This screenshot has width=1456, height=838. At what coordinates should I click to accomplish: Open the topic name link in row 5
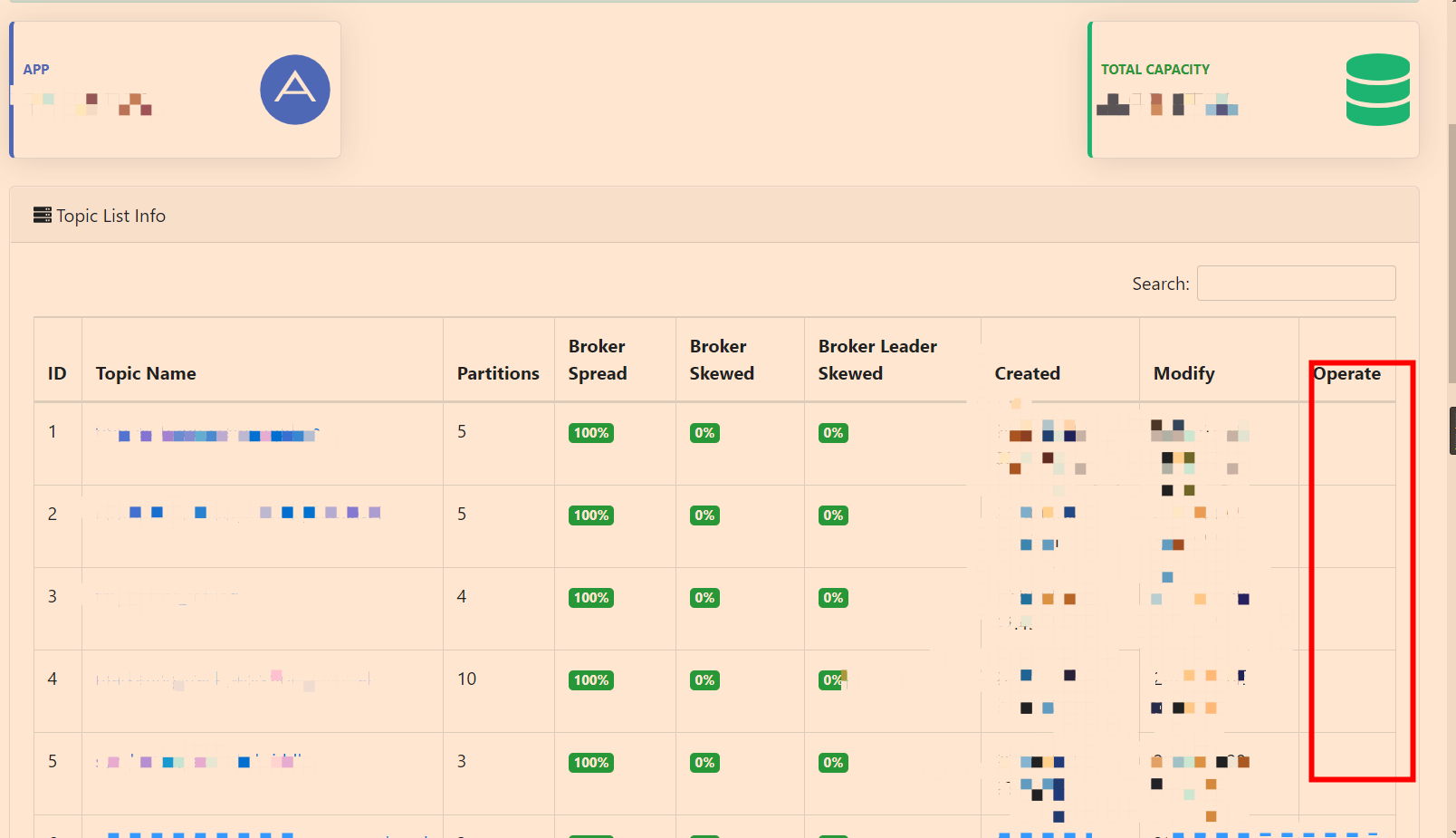coord(199,761)
